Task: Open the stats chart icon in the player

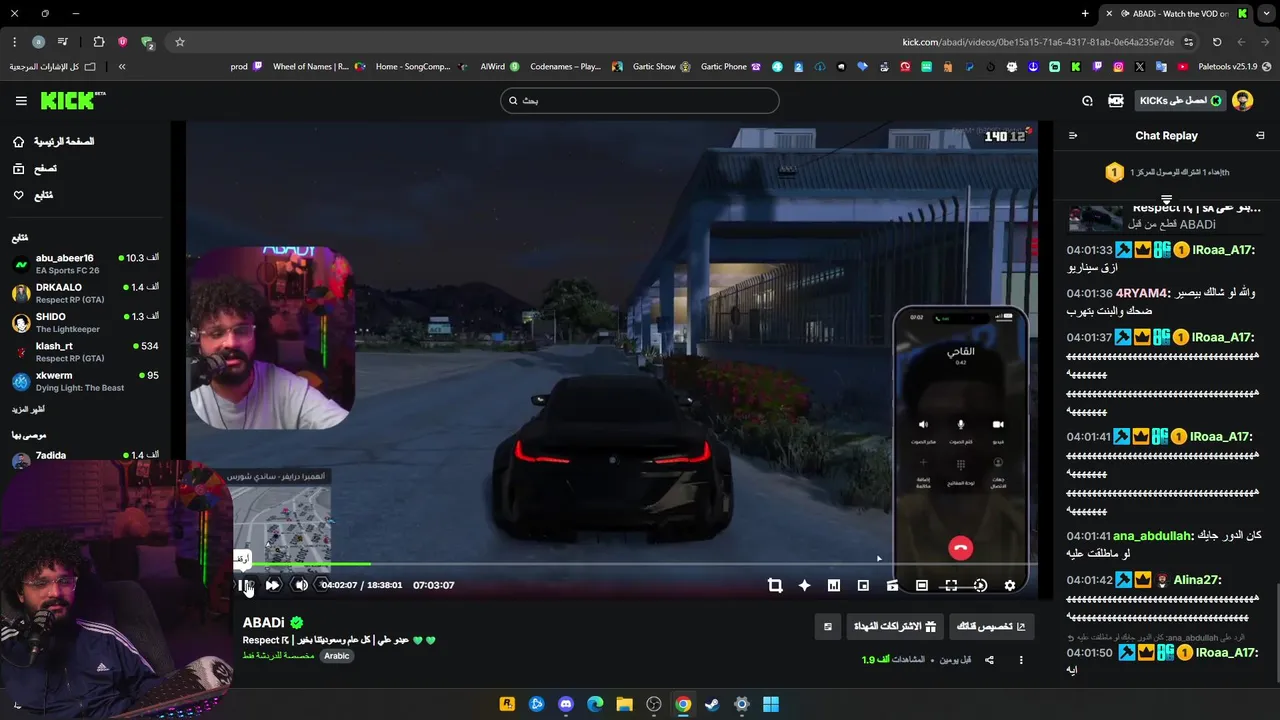Action: click(x=834, y=585)
